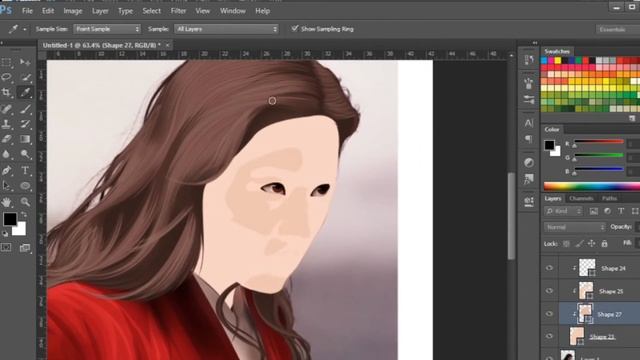Select the Ellipse shape tool
This screenshot has width=640, height=360.
(25, 186)
